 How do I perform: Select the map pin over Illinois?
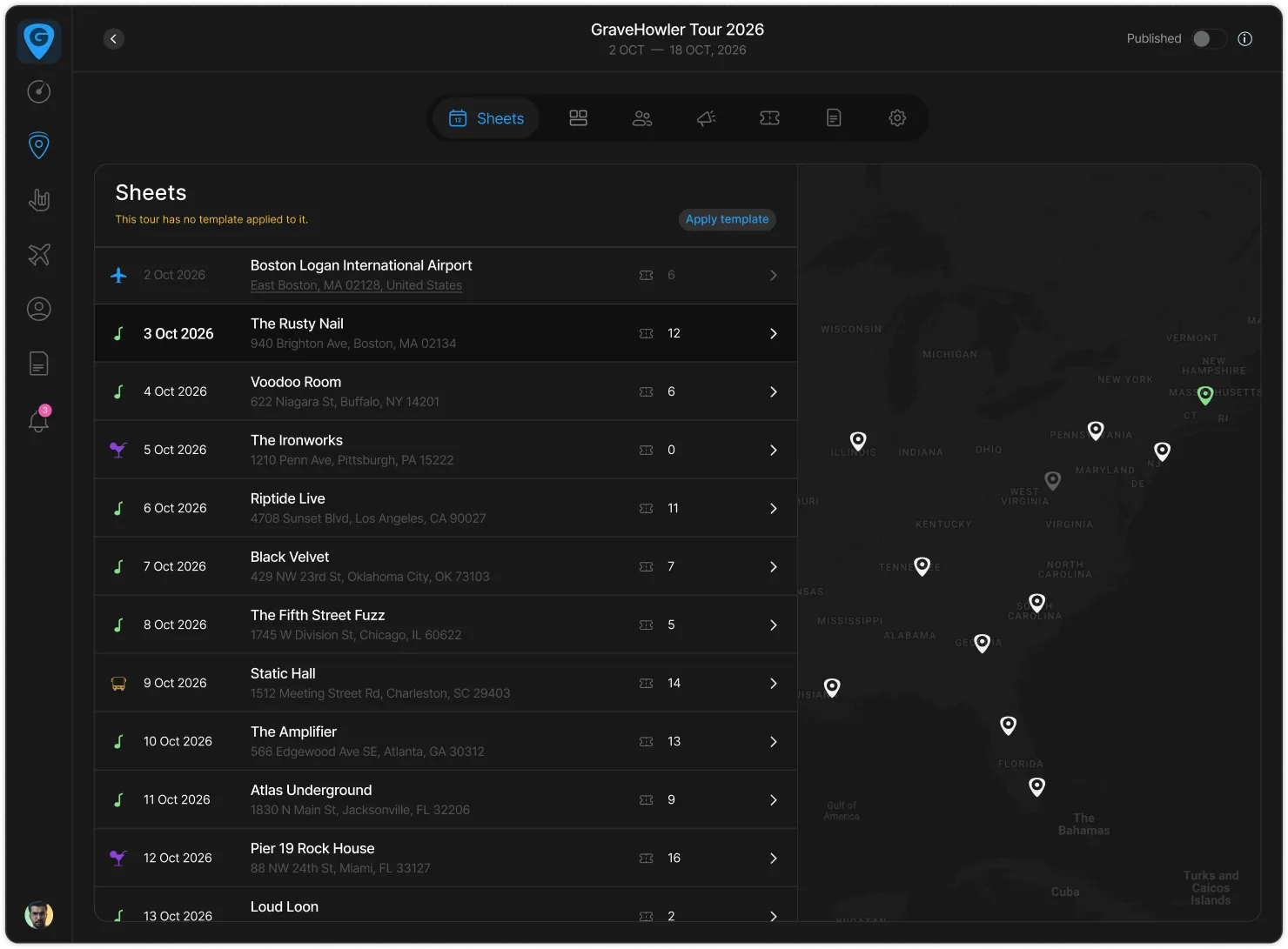coord(858,441)
